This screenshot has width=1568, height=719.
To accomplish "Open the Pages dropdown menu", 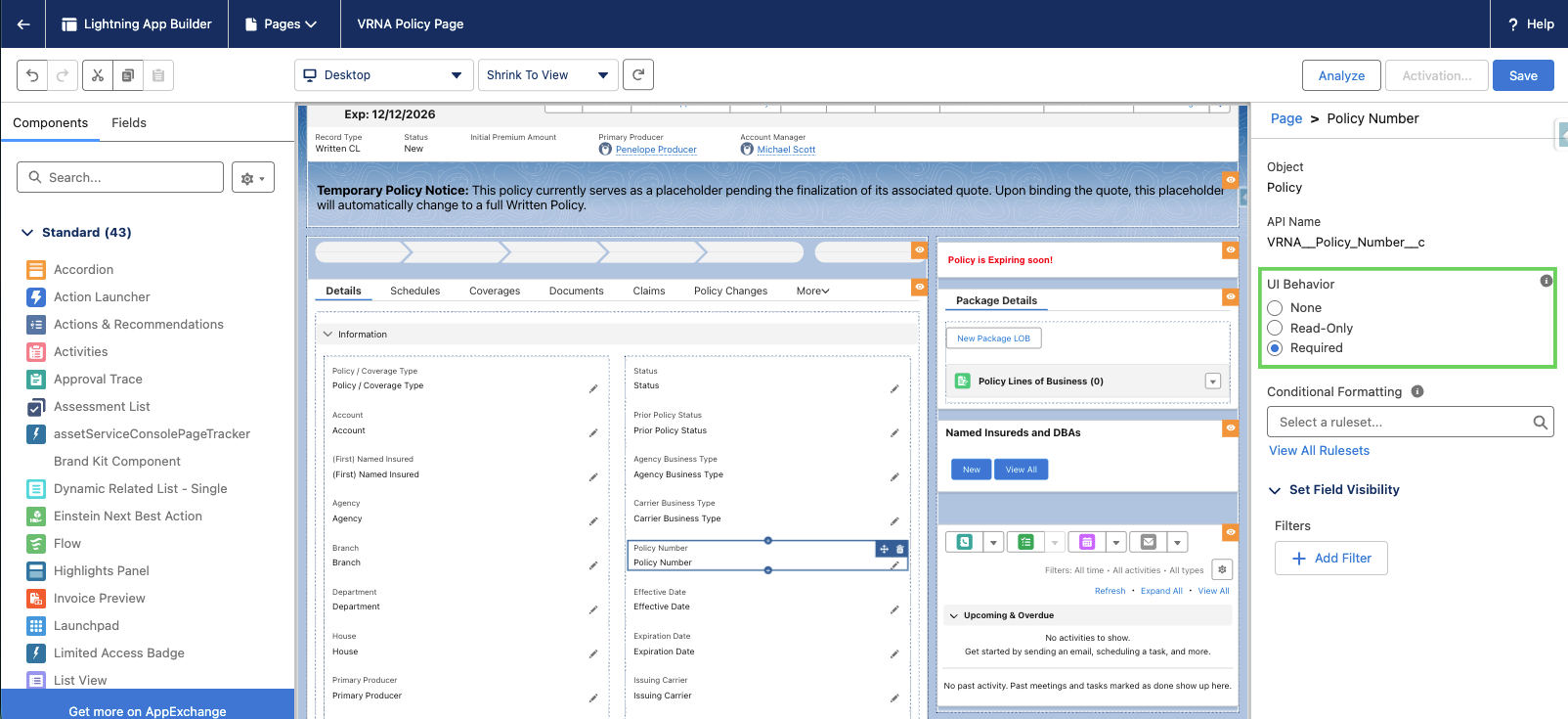I will (x=282, y=23).
